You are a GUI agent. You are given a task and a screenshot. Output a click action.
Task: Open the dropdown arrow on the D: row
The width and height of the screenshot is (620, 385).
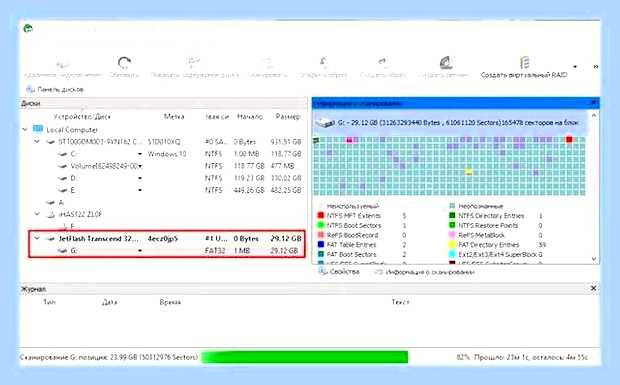coord(140,178)
